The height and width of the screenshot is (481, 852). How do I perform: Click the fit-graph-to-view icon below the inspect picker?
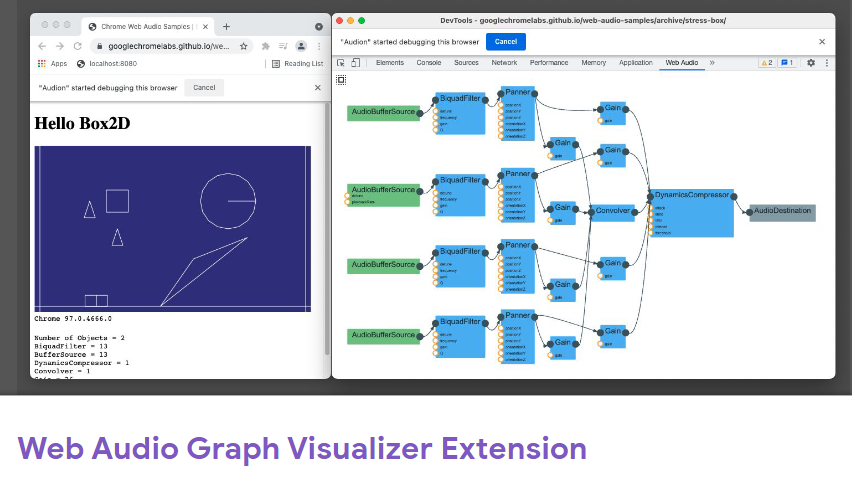coord(341,79)
